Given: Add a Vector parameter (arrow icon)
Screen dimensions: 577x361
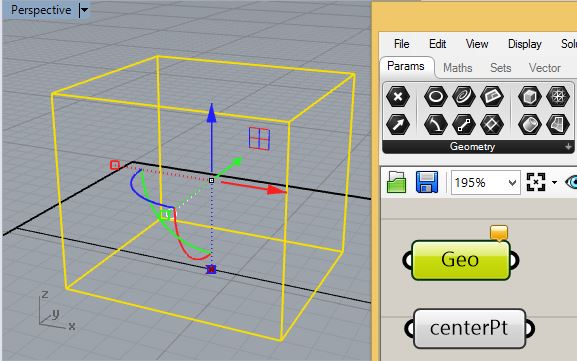Looking at the screenshot, I should point(398,124).
